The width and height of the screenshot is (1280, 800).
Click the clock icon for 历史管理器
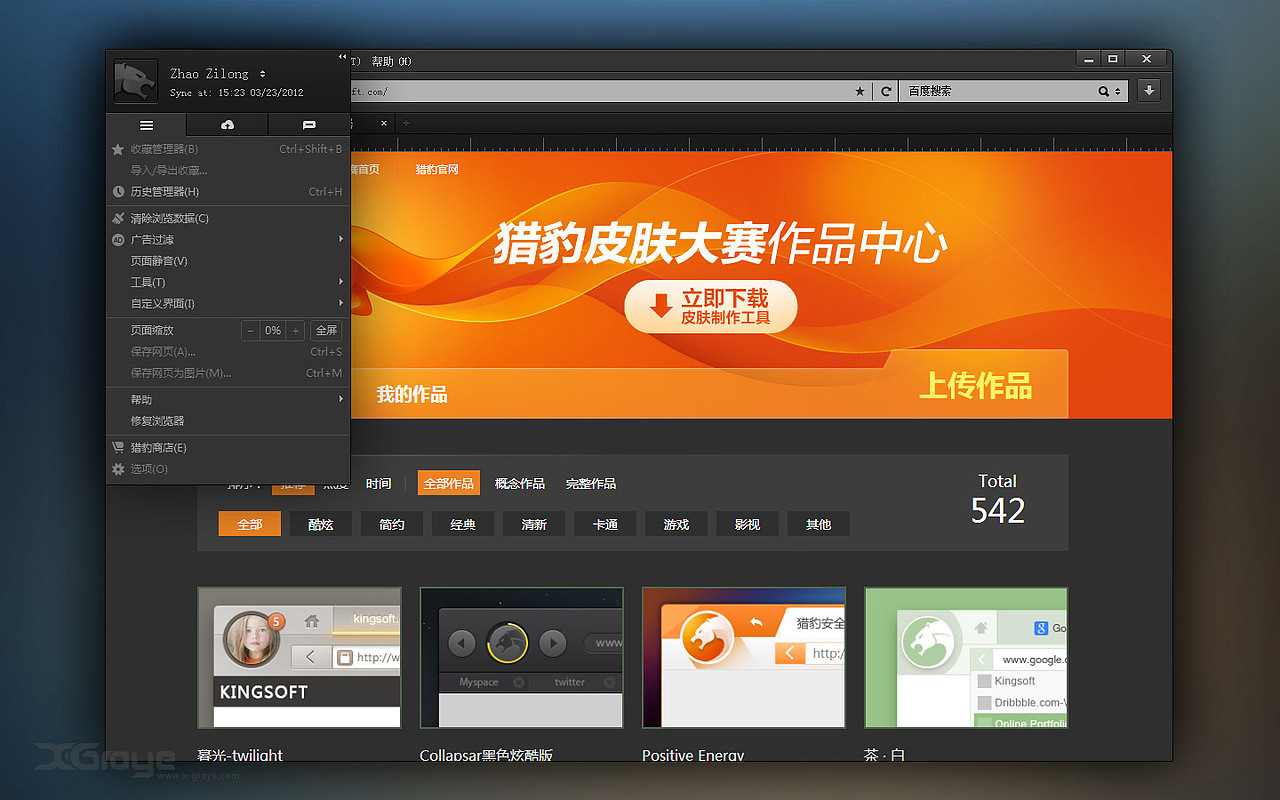118,191
